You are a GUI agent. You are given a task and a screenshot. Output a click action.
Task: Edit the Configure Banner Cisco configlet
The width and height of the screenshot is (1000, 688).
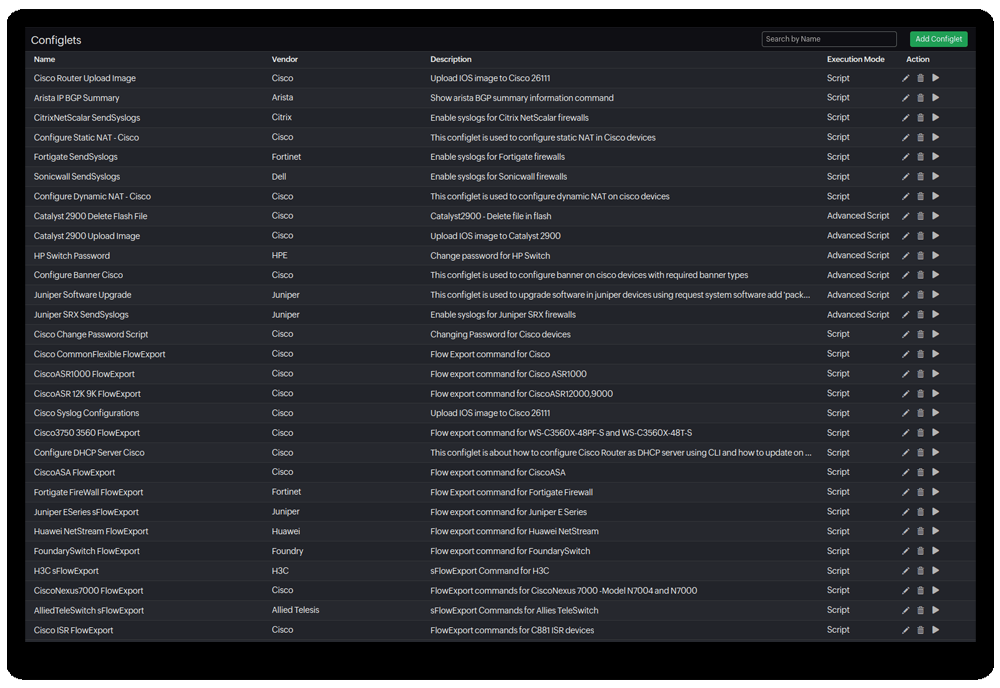[906, 275]
